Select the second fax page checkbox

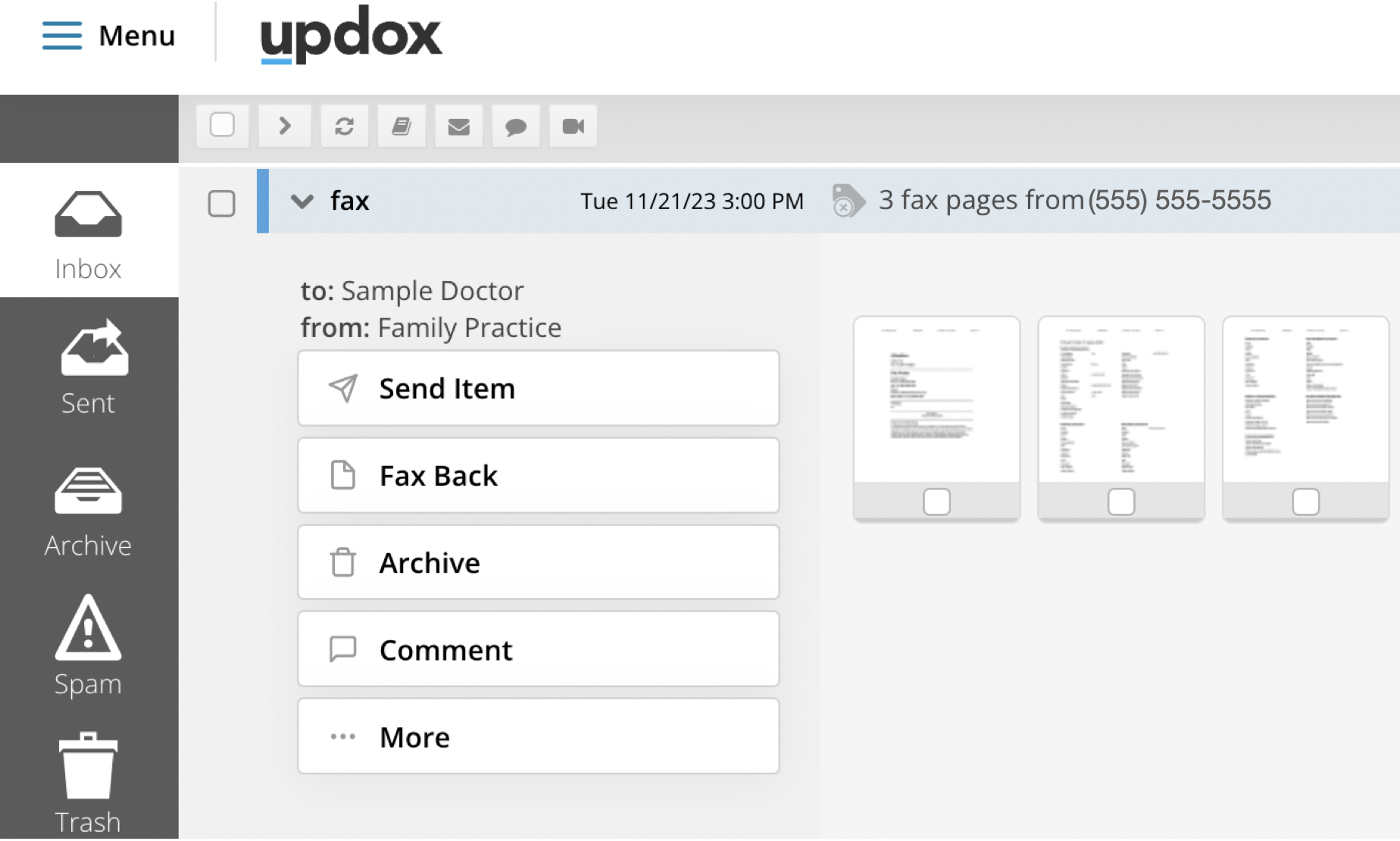point(1121,502)
